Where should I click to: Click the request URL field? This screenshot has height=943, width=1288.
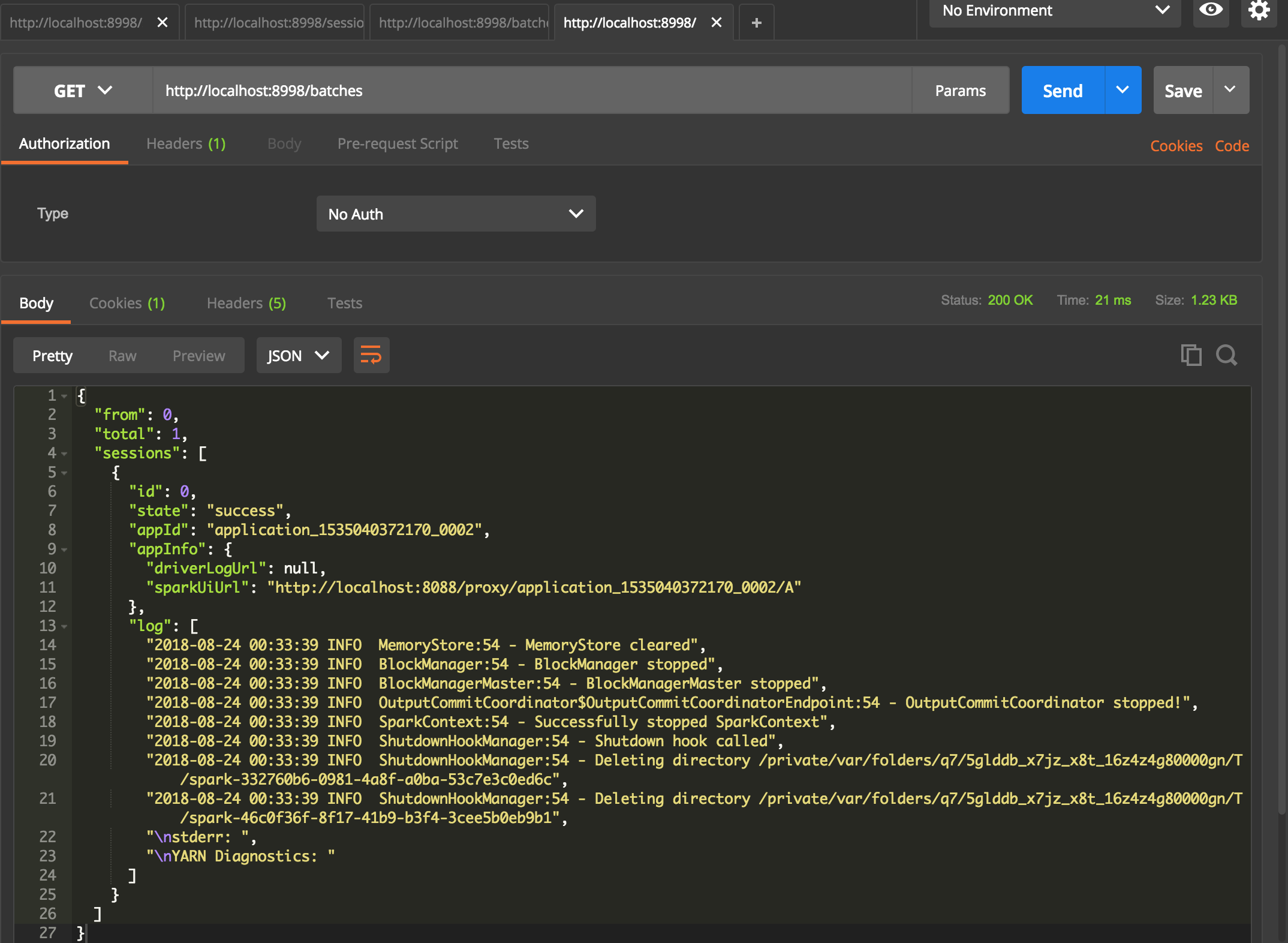tap(532, 91)
